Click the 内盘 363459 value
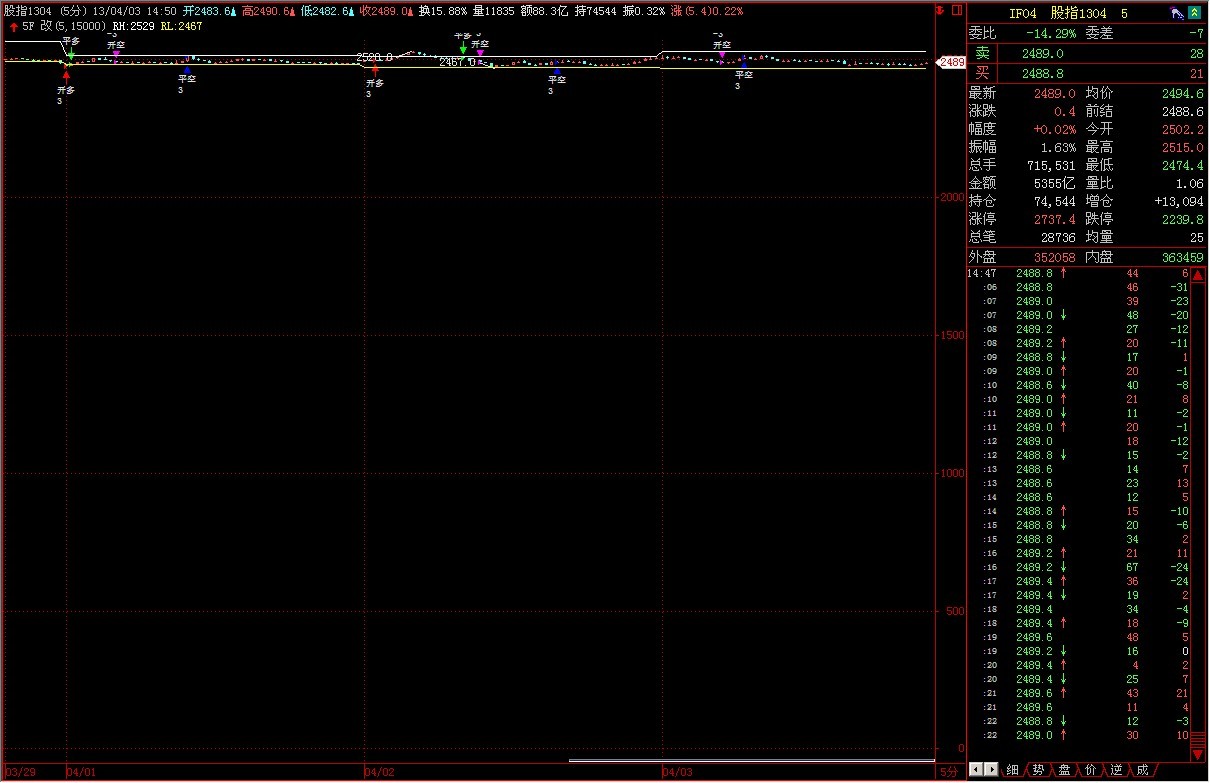This screenshot has height=783, width=1210. tap(1182, 257)
